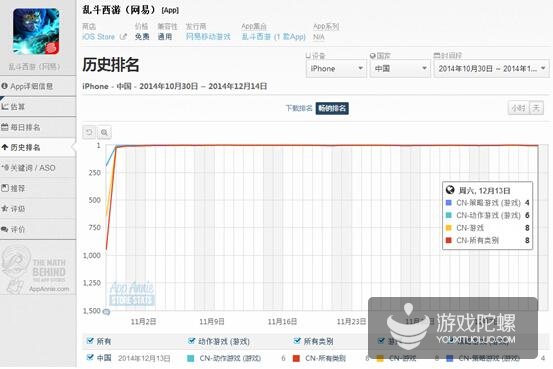Viewport: 553px width, 369px height.
Task: Click the icon beside 推荐
Action: (x=5, y=188)
